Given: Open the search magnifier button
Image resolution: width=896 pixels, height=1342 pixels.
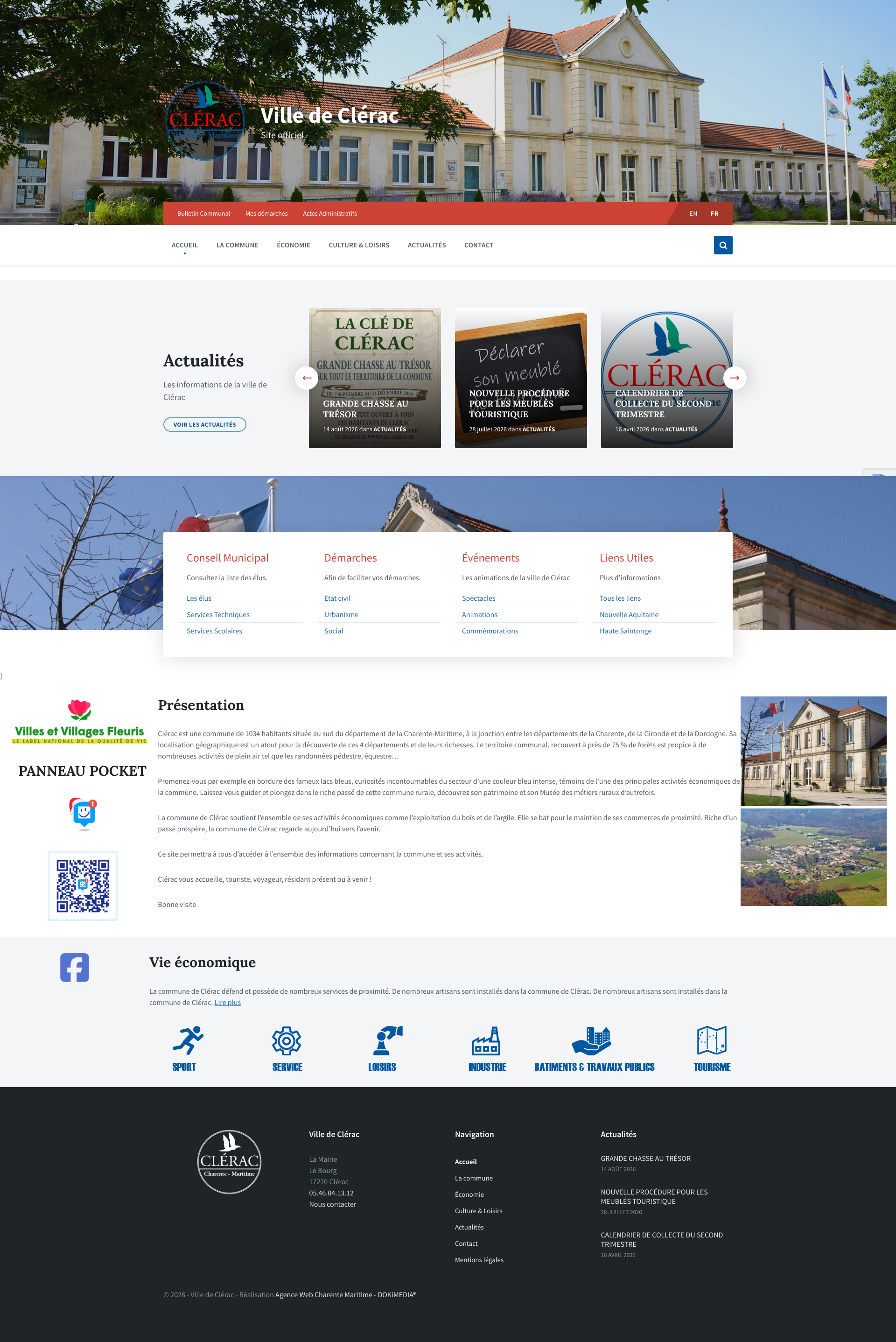Looking at the screenshot, I should click(x=723, y=245).
